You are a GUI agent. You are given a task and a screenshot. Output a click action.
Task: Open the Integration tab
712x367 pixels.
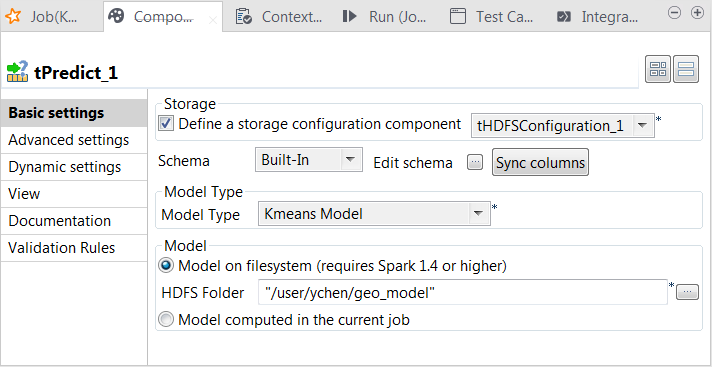point(598,17)
